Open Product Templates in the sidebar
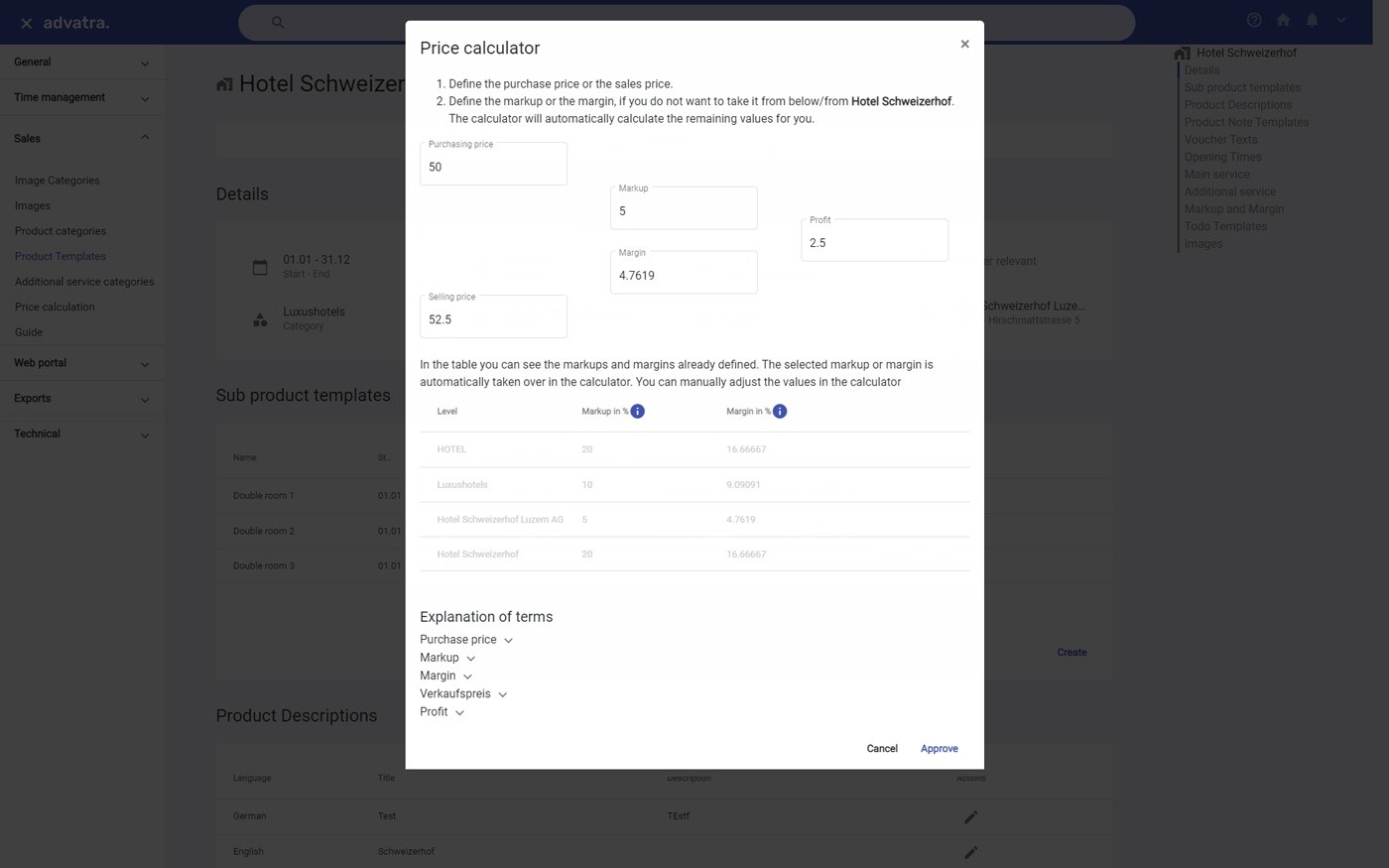1389x868 pixels. (61, 256)
